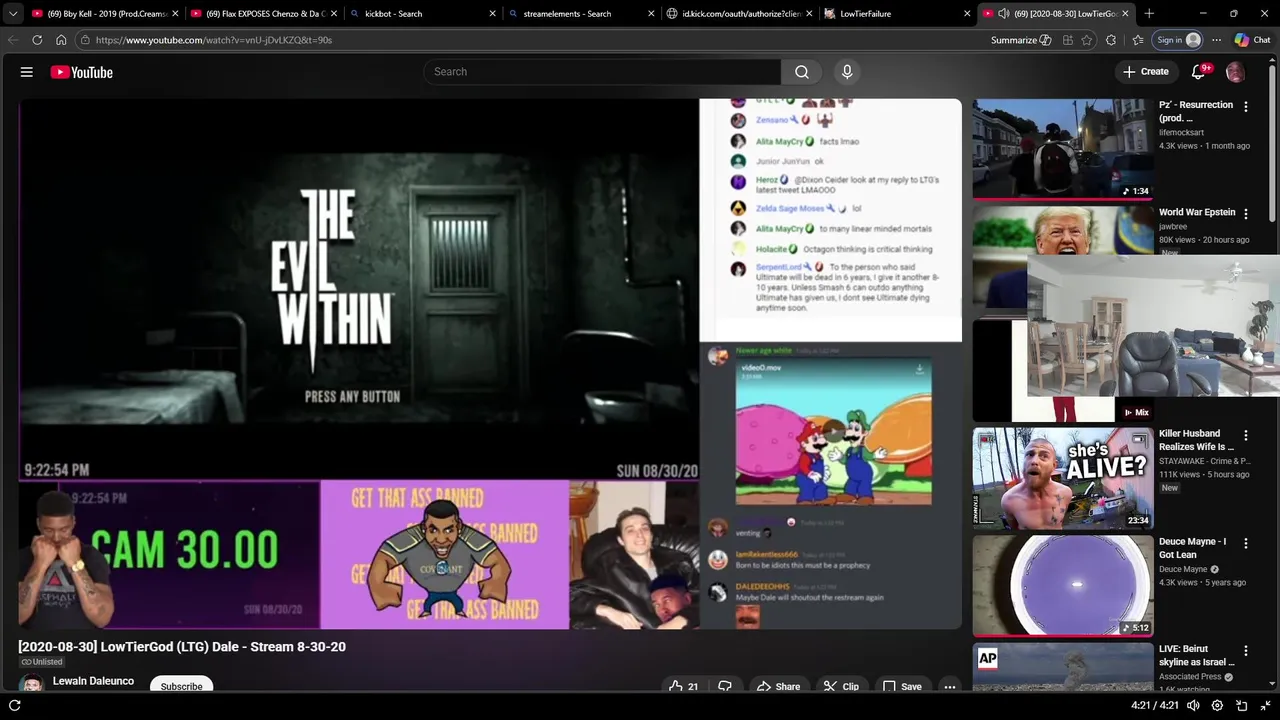Screen dimensions: 1280x720
Task: Open Edge Settings and more menu
Action: point(1216,40)
